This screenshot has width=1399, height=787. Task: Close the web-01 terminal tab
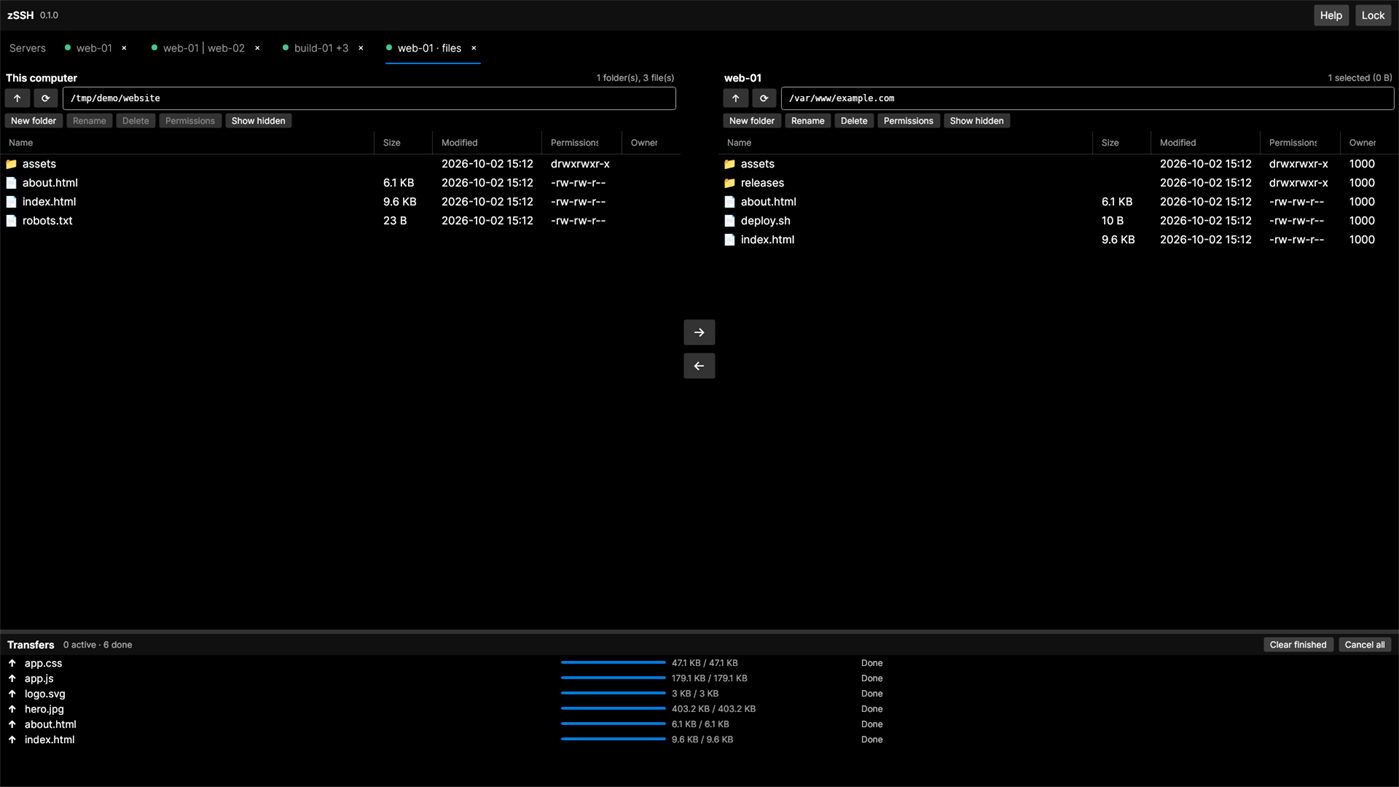click(124, 48)
